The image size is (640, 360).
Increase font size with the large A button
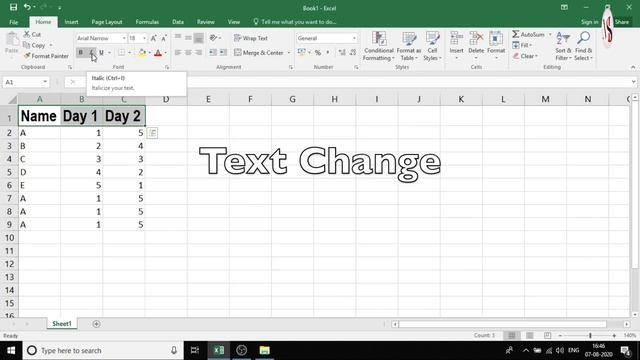[153, 38]
